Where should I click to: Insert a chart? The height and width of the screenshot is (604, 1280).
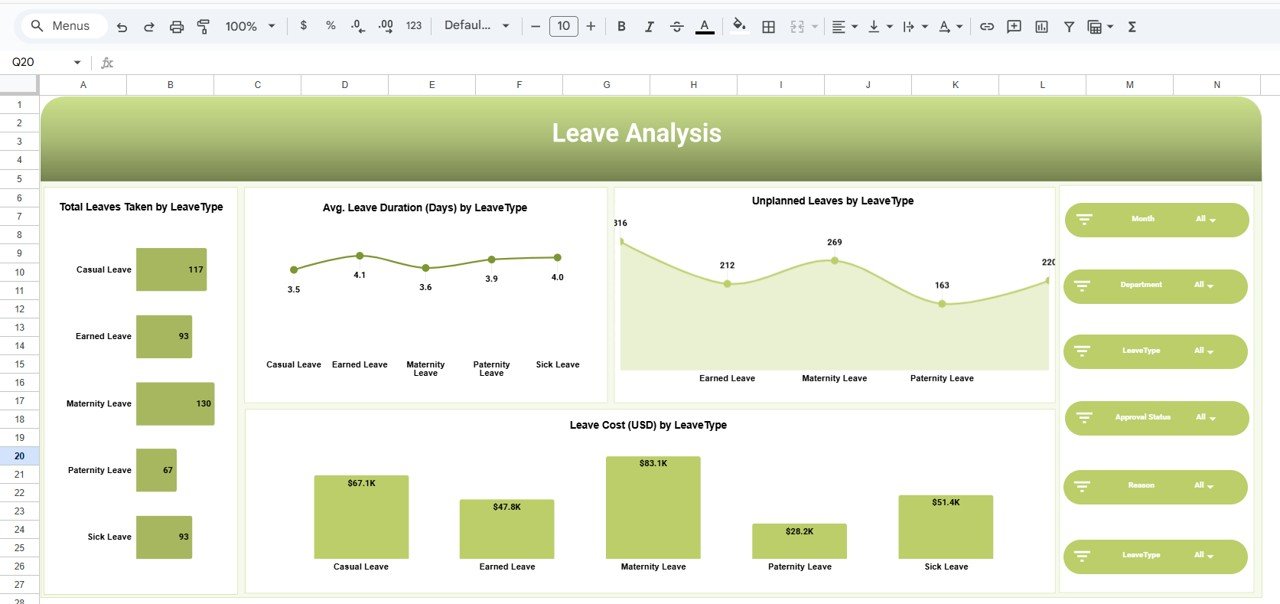[x=1041, y=26]
